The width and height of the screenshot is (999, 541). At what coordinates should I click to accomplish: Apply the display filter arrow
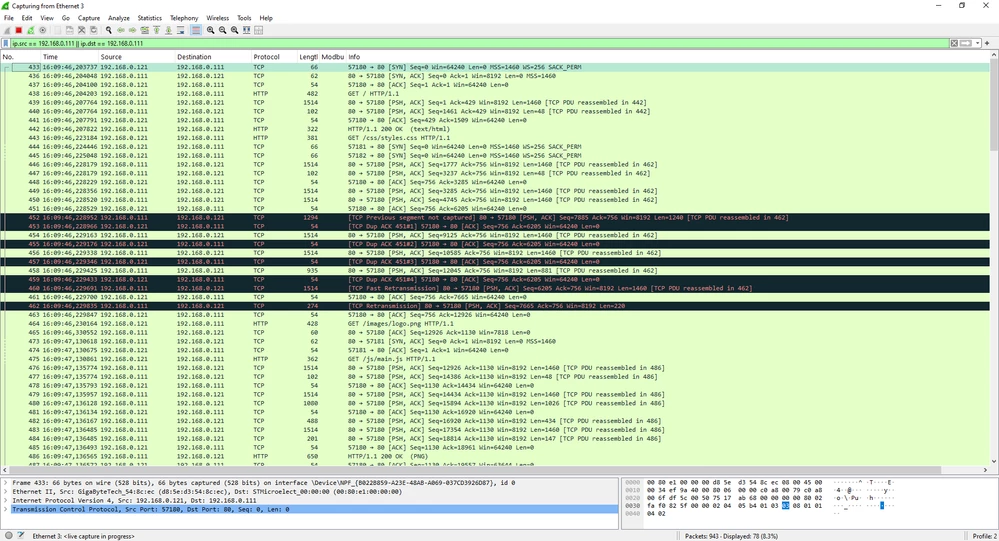(966, 43)
